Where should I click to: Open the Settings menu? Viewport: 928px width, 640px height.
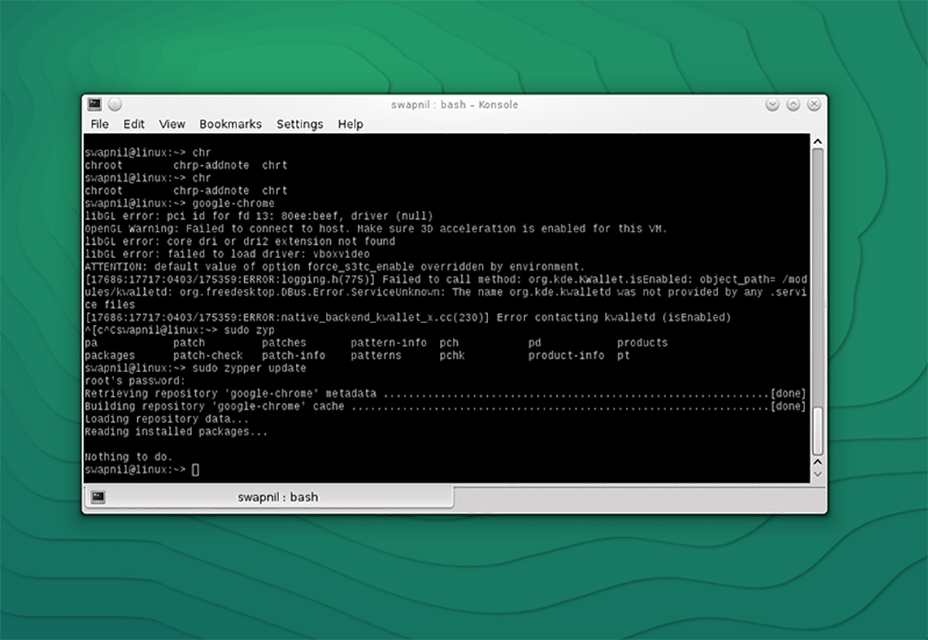(x=299, y=124)
